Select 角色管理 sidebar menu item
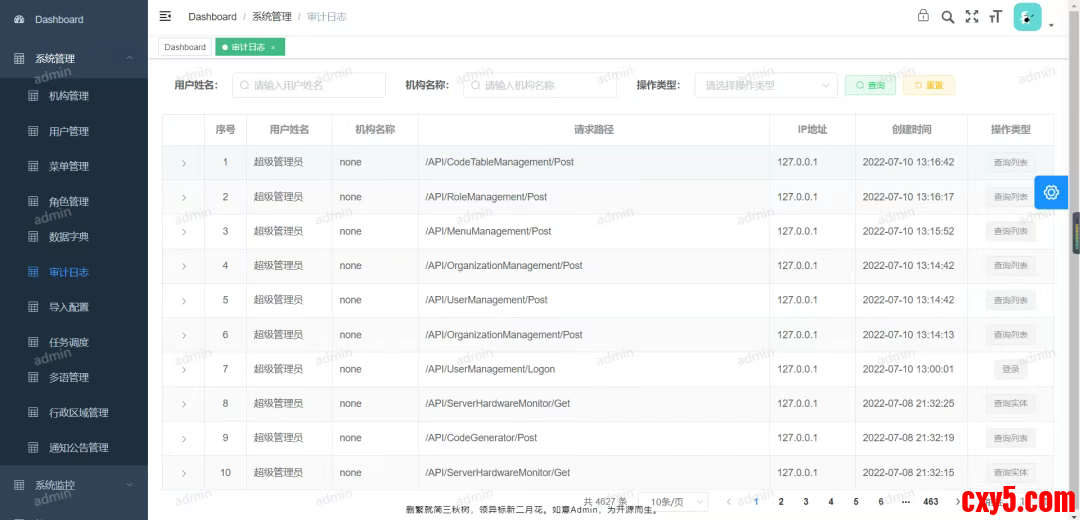The width and height of the screenshot is (1080, 520). click(x=69, y=202)
